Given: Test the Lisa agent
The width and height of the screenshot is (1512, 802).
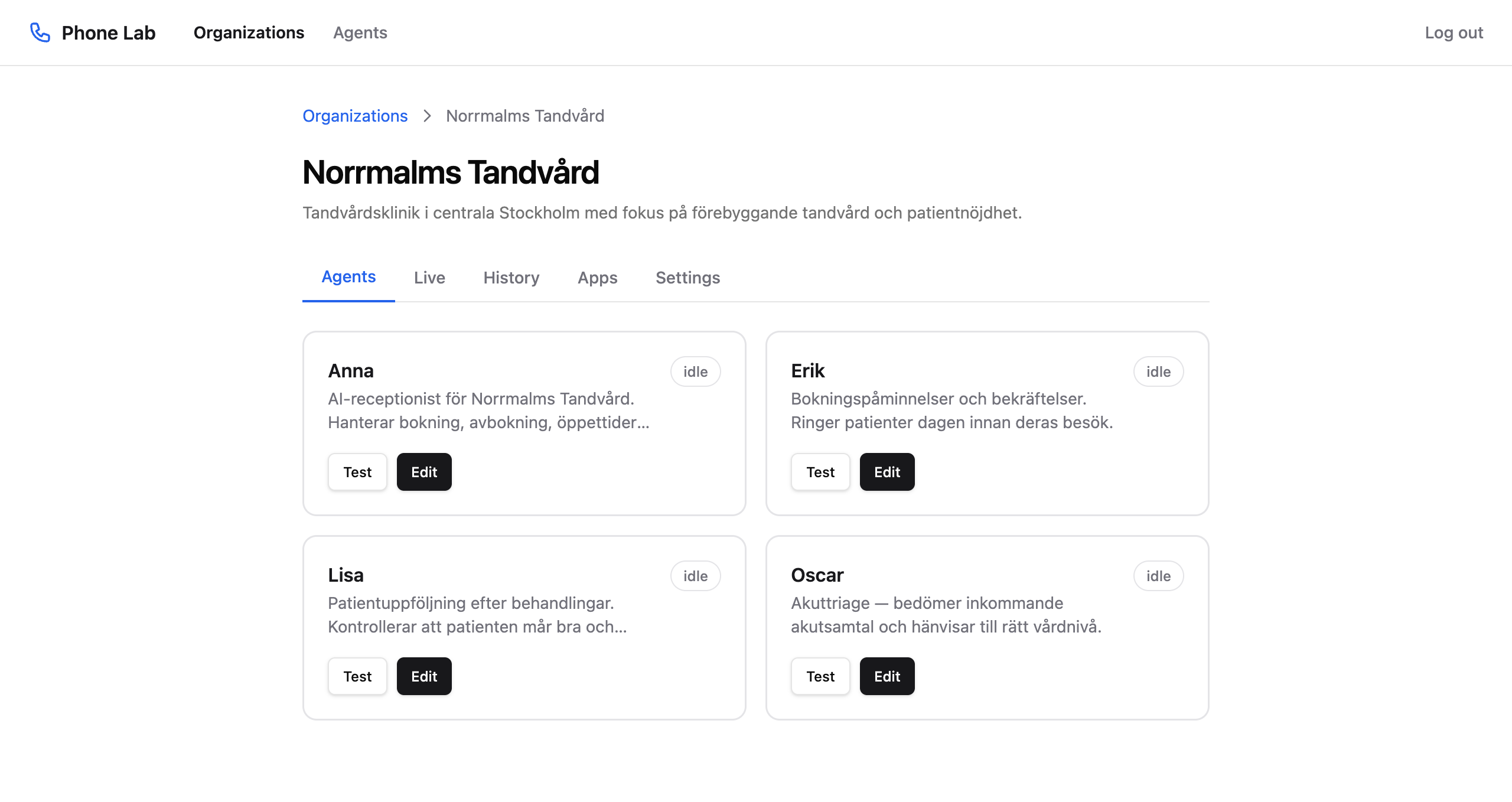Looking at the screenshot, I should [357, 676].
